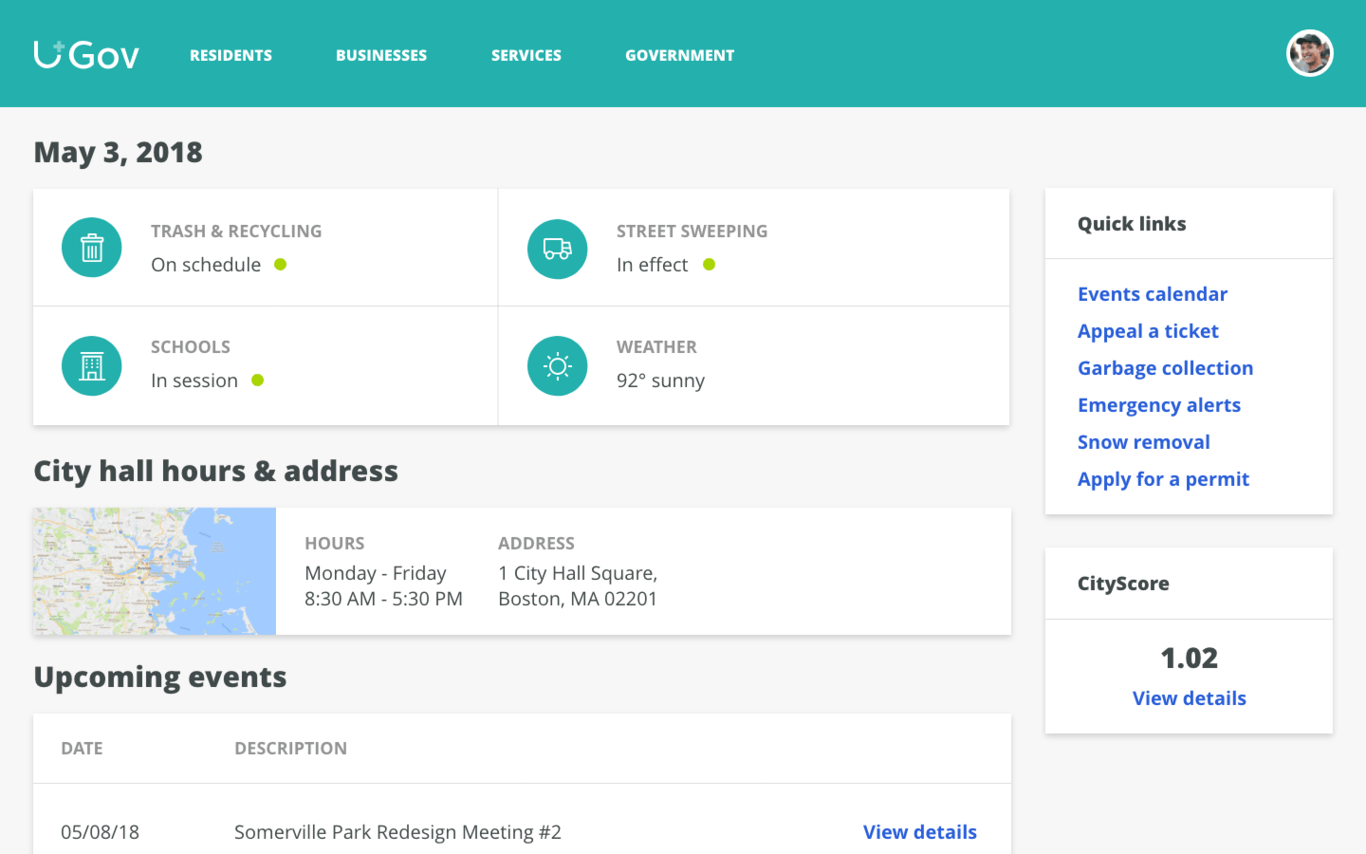Click the UGov logo
The width and height of the screenshot is (1366, 854).
pos(86,55)
